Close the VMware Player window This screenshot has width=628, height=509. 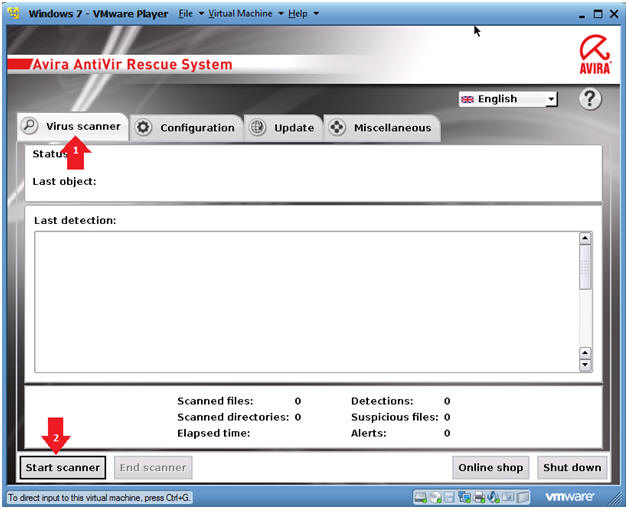pos(614,14)
